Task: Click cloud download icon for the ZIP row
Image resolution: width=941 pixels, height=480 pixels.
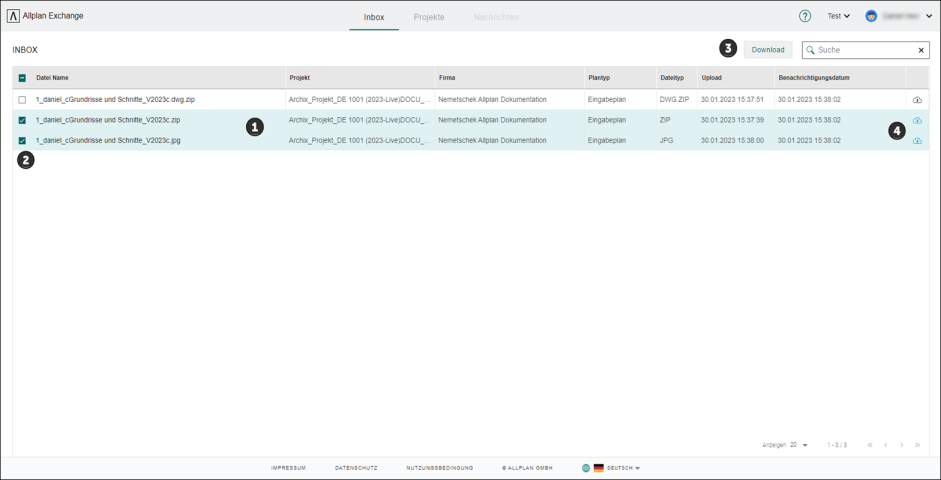Action: (917, 121)
